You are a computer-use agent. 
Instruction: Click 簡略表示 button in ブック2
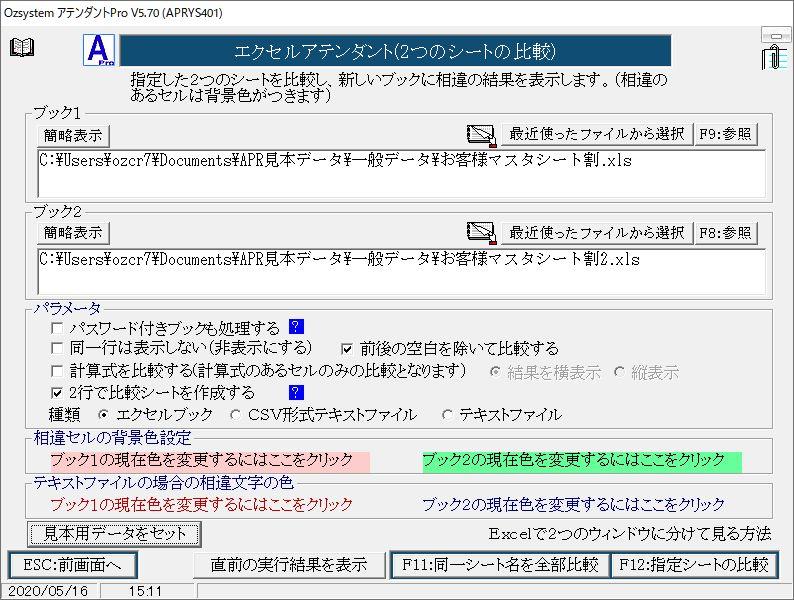pos(73,233)
